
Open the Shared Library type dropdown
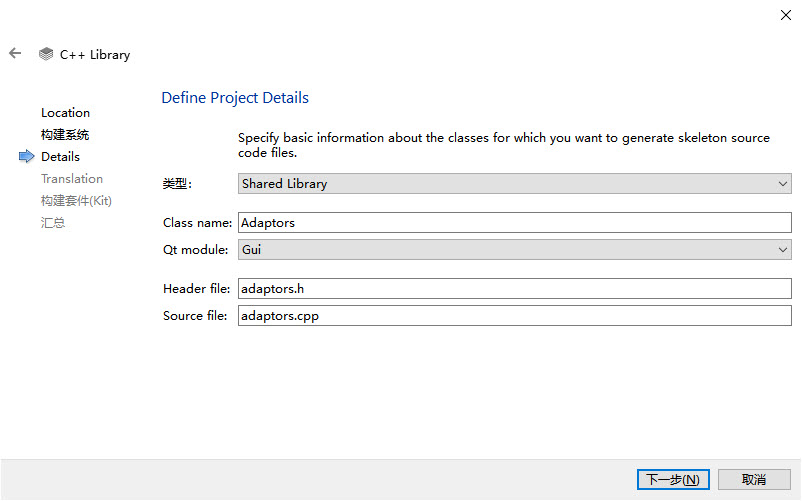click(515, 184)
